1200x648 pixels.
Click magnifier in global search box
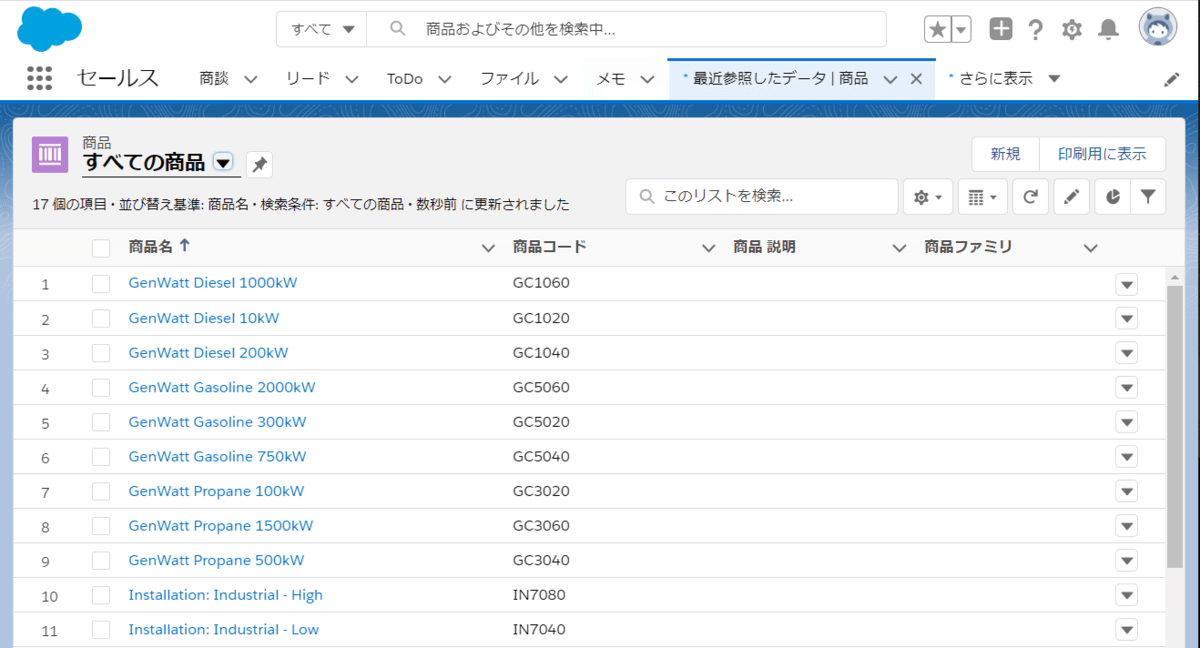tap(398, 29)
